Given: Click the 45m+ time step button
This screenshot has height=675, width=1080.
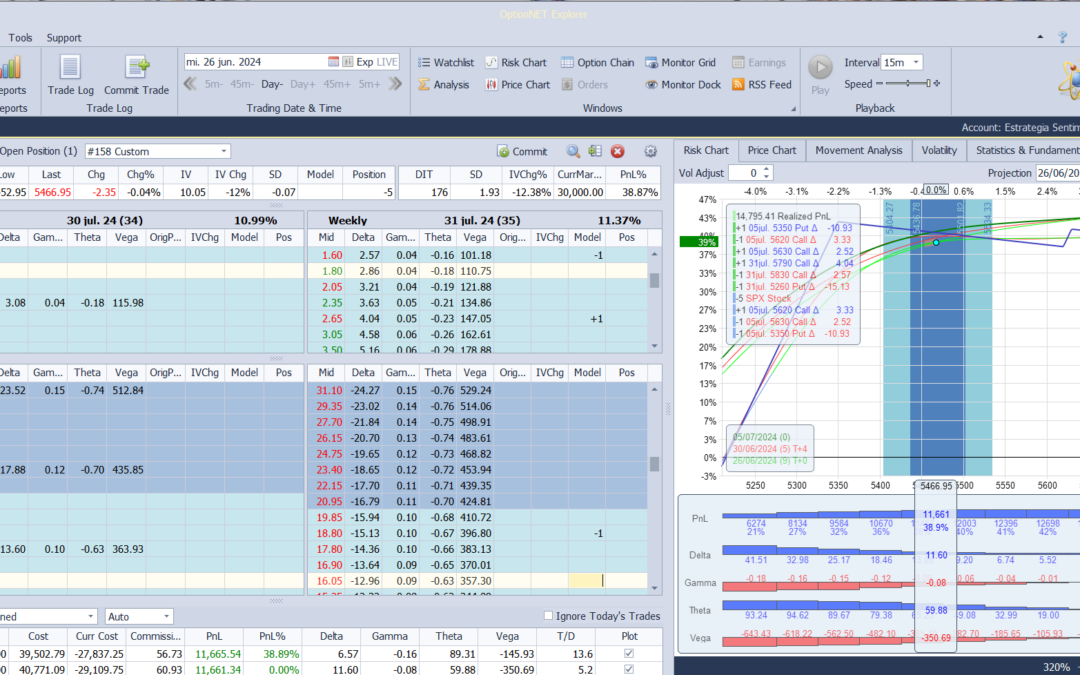Looking at the screenshot, I should [337, 84].
